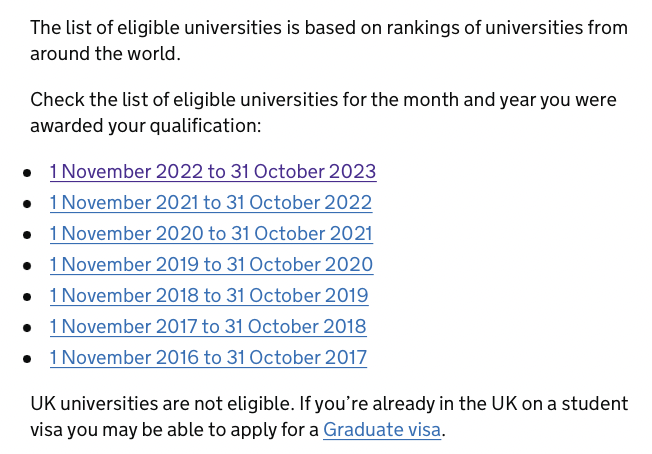
Task: Open the 1 November 2016 to 31 October 2017 list
Action: pos(208,358)
